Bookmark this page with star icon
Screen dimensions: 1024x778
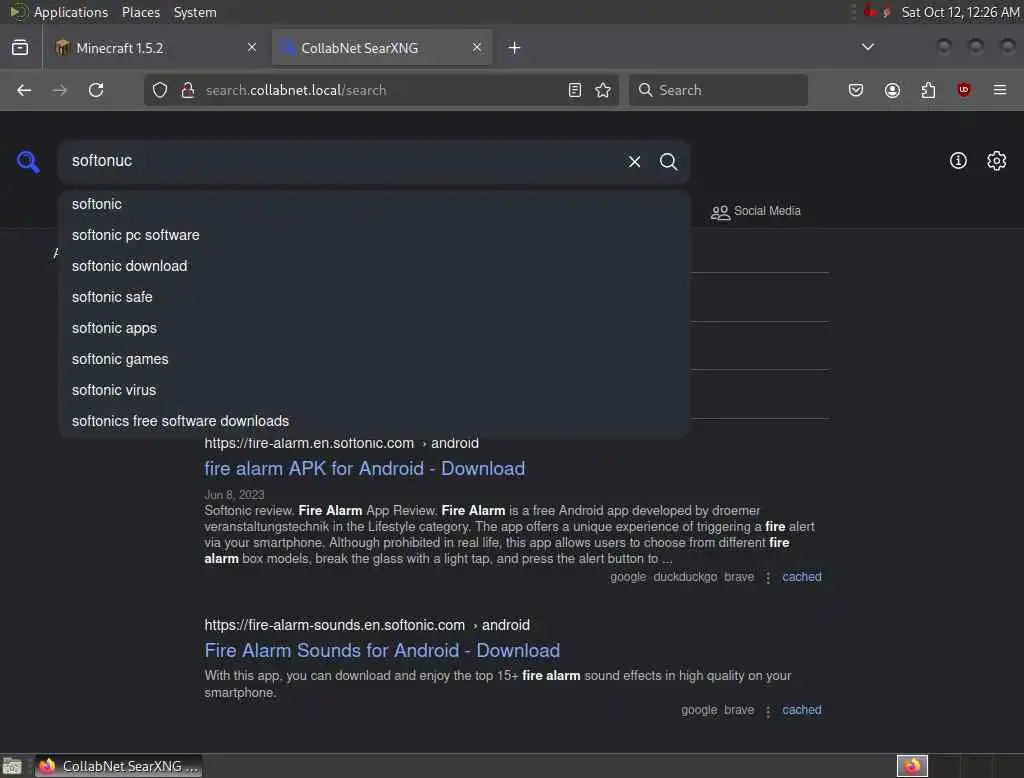click(603, 90)
